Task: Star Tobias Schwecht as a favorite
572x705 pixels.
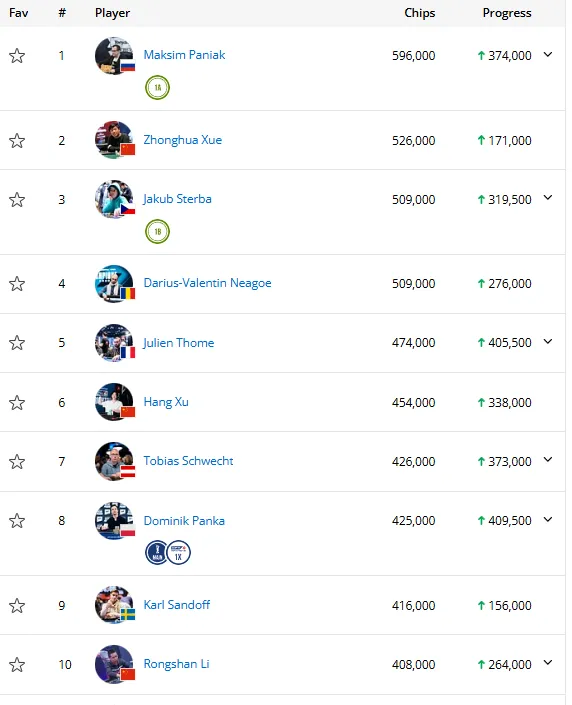Action: pos(17,462)
